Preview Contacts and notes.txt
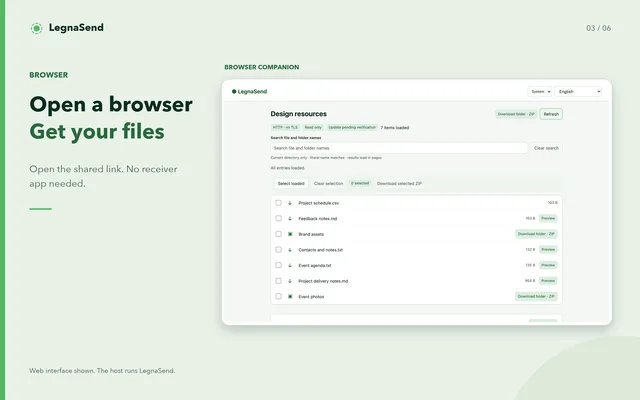This screenshot has width=640, height=400. coord(548,250)
